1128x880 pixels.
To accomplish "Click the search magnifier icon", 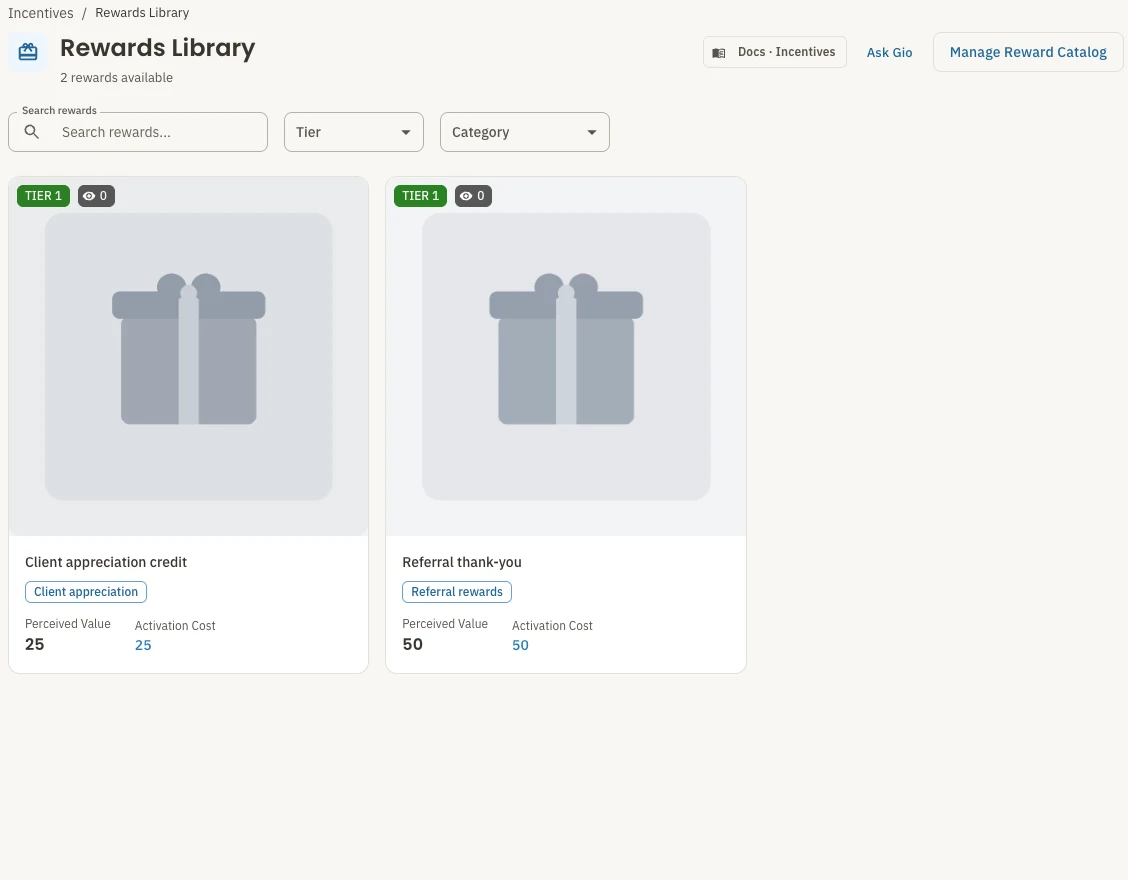I will [32, 132].
